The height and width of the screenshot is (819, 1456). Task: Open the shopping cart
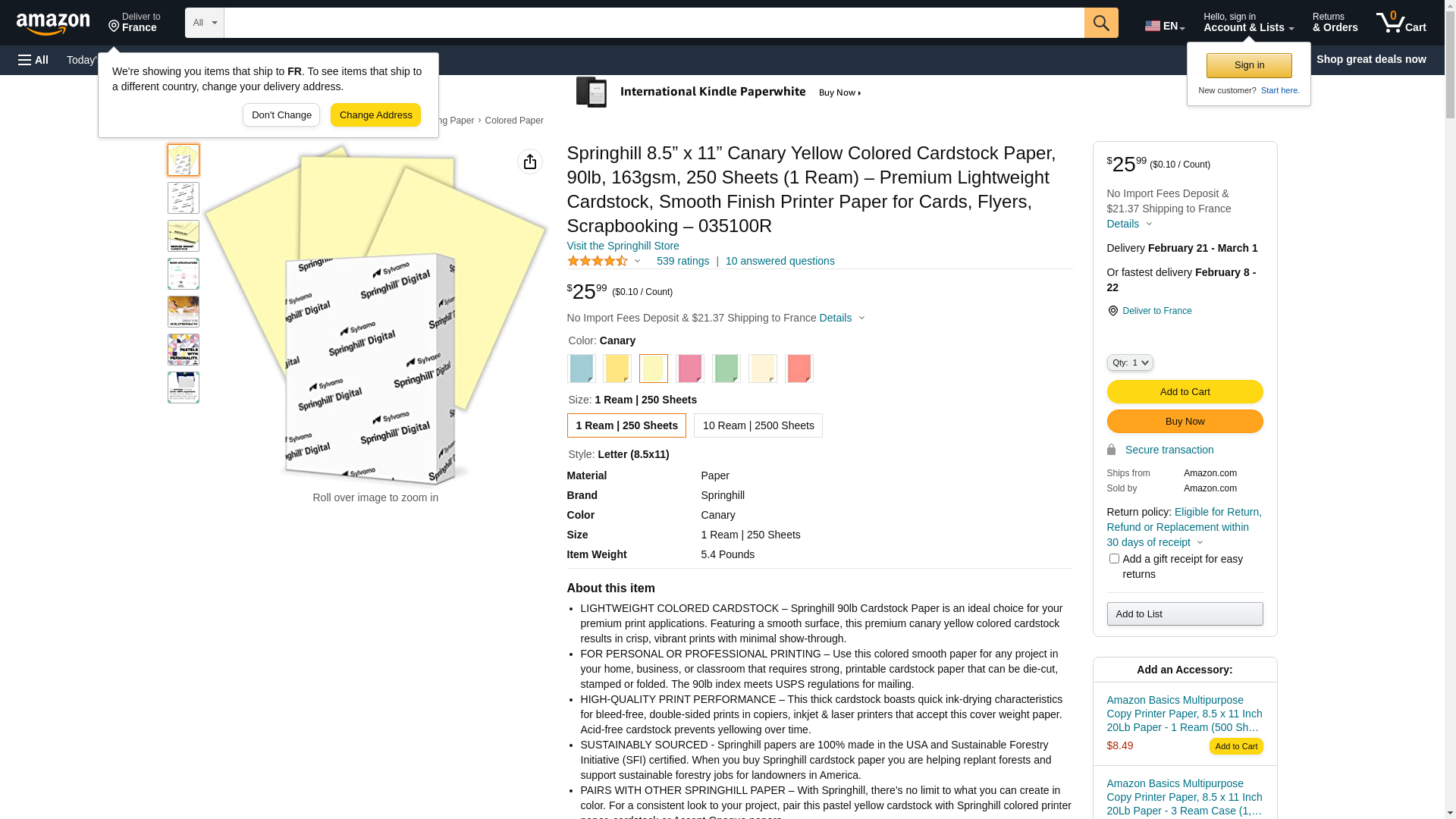click(x=1401, y=23)
